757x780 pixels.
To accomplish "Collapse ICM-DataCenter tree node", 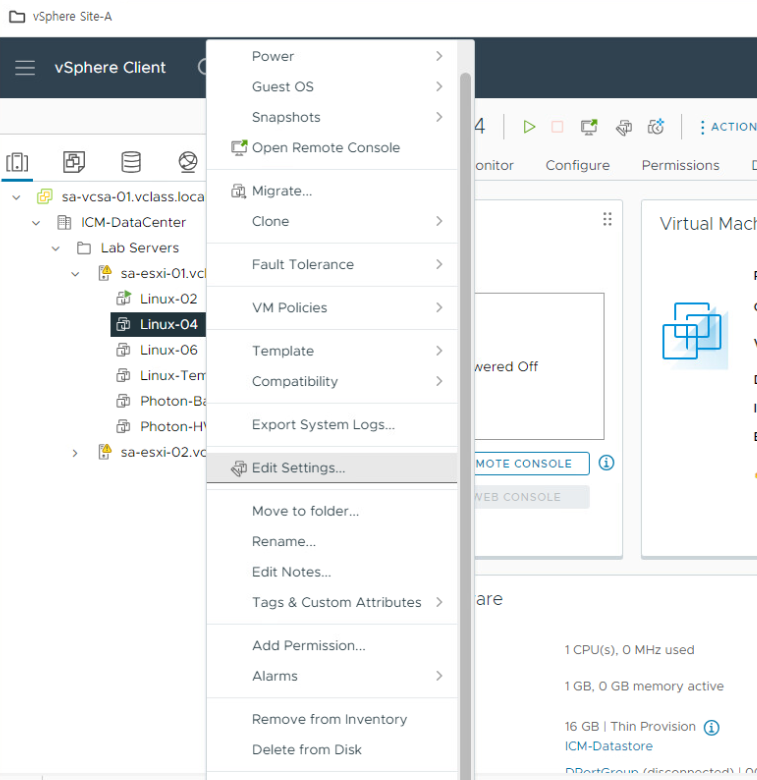I will click(x=36, y=223).
